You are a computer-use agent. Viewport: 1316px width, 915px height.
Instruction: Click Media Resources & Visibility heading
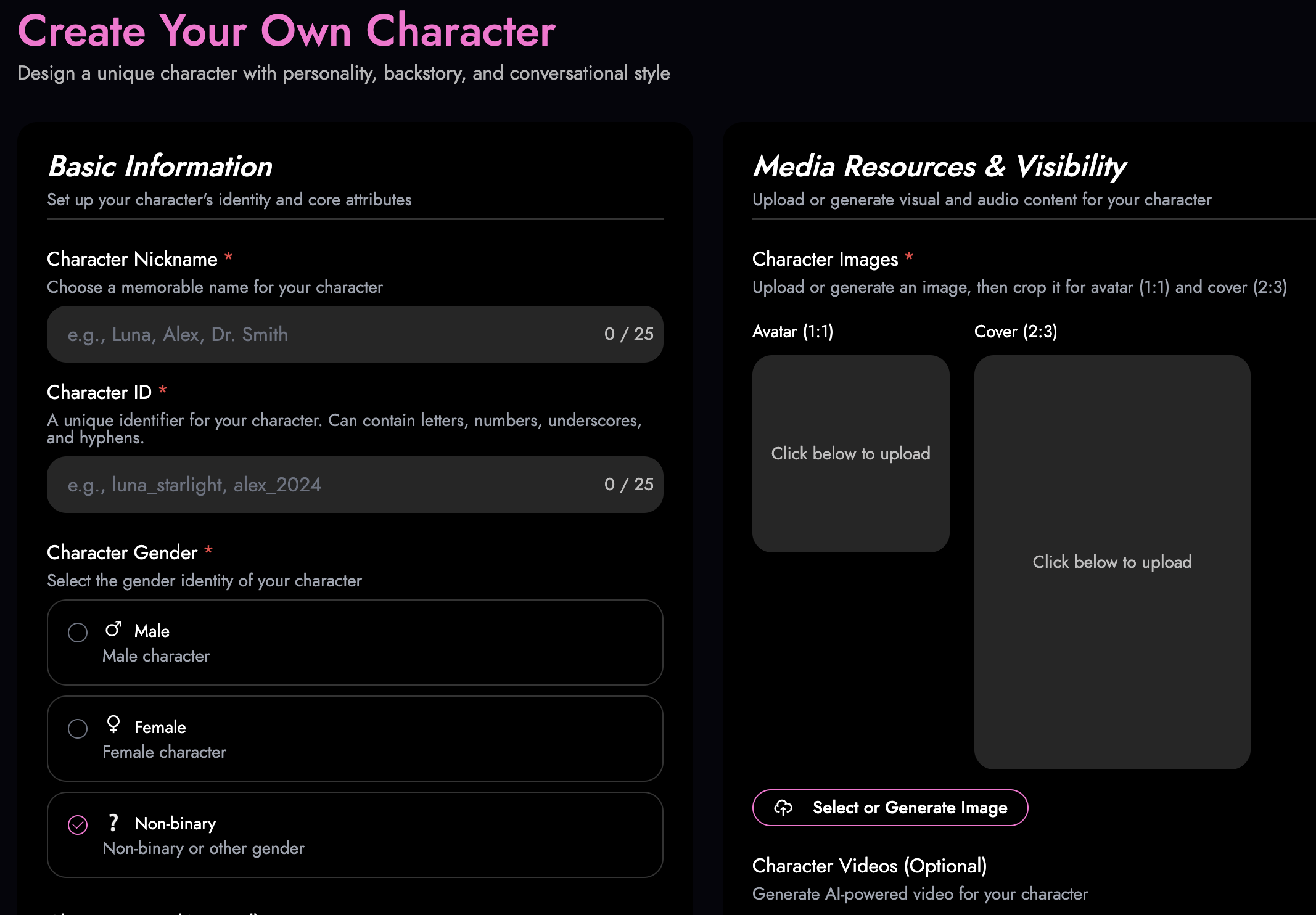[939, 166]
